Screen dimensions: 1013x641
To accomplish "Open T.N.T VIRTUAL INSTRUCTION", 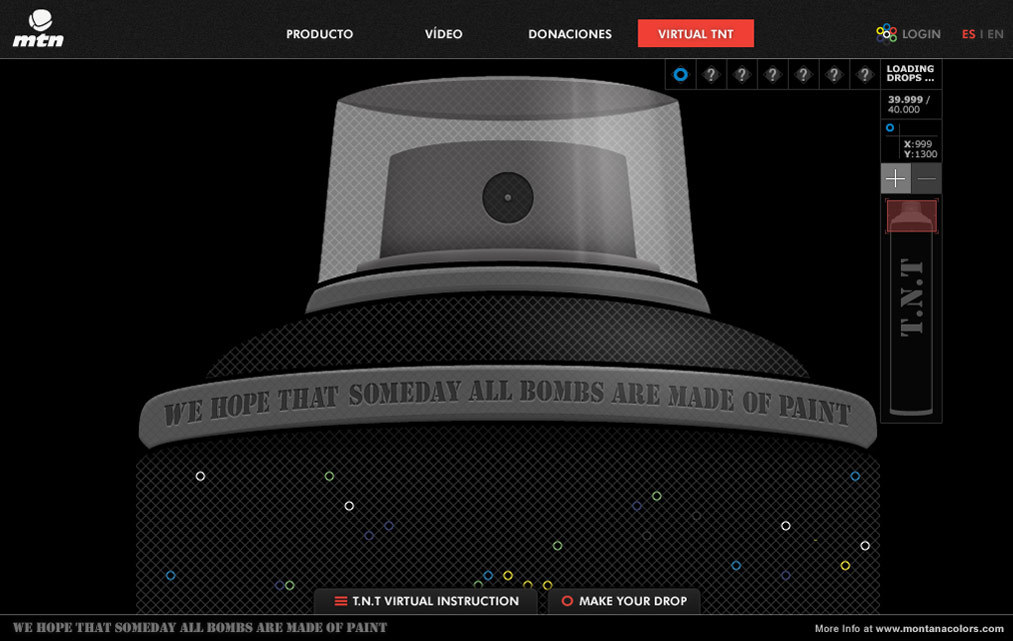I will click(x=427, y=601).
